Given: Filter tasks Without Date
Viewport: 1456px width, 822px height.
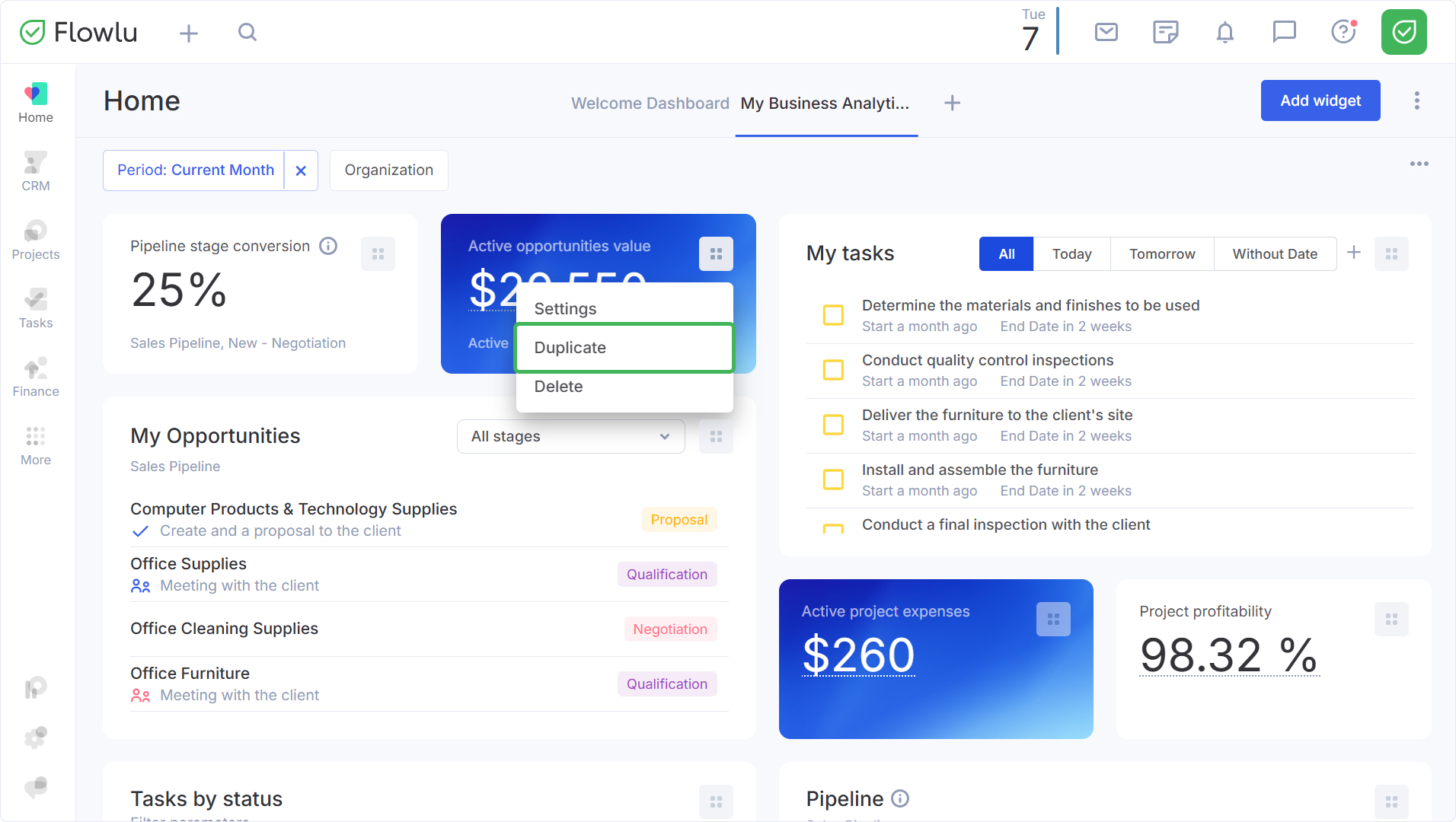Looking at the screenshot, I should (1275, 254).
